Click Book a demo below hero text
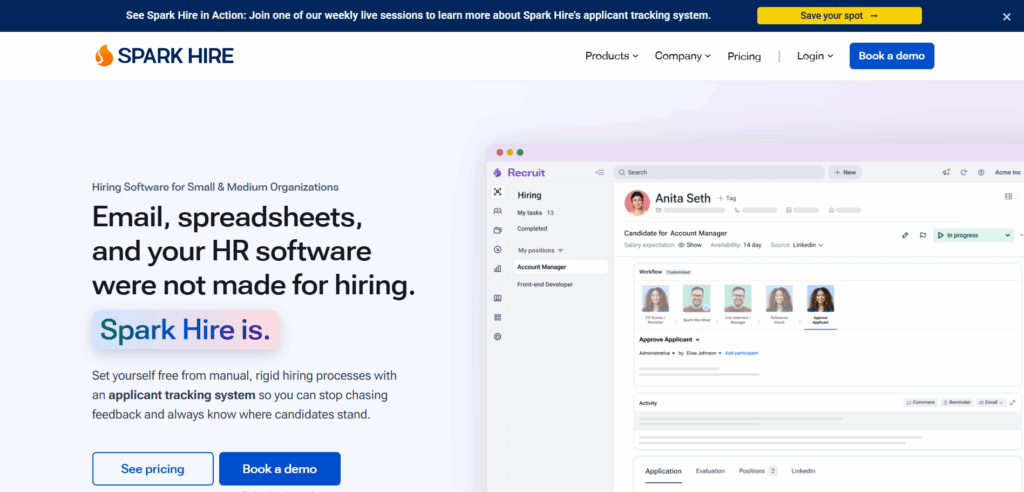Screen dimensions: 1024x492 pyautogui.click(x=280, y=469)
